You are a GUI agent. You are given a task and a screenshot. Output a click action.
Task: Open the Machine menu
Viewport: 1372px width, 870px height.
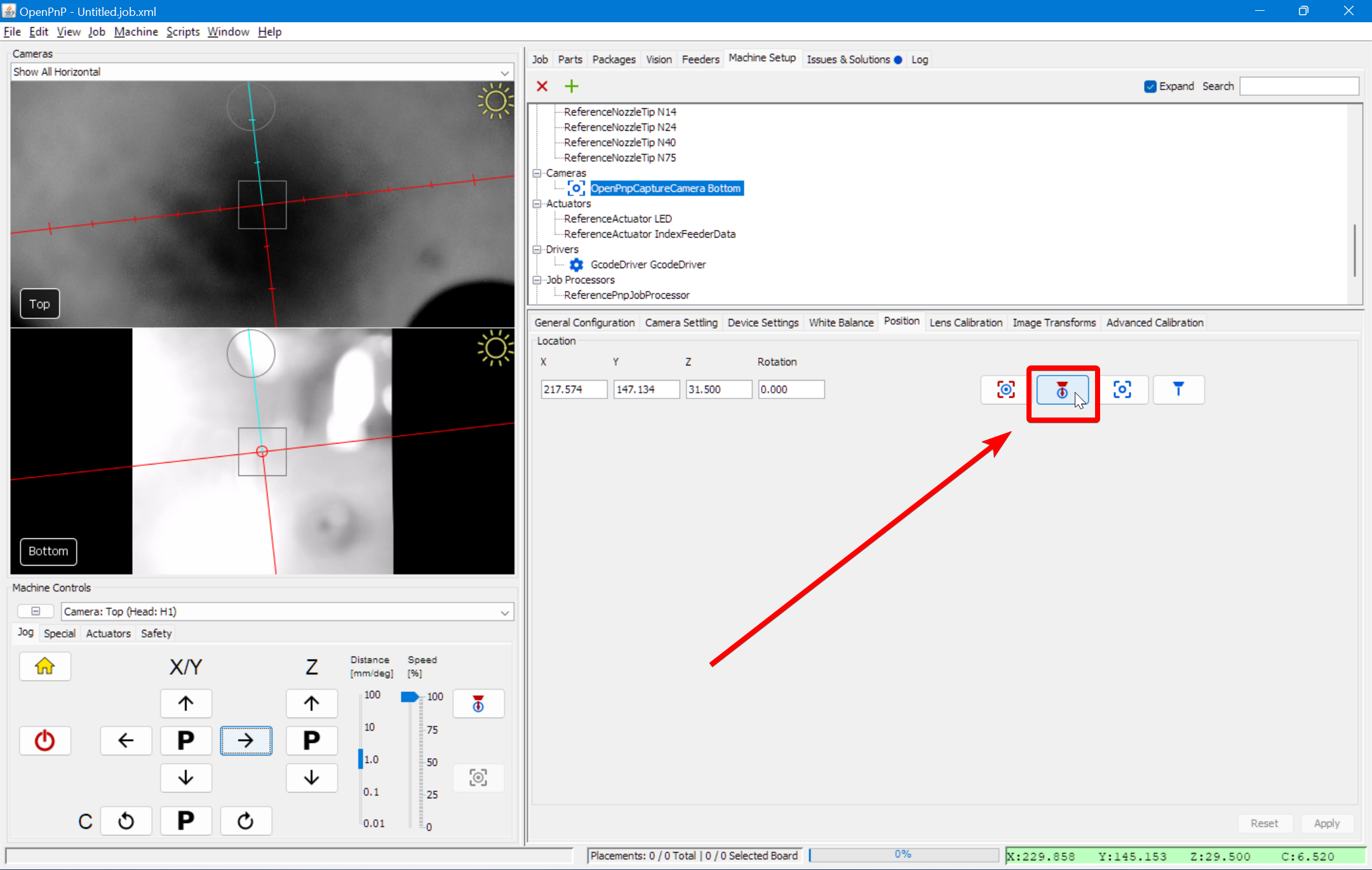(x=136, y=31)
